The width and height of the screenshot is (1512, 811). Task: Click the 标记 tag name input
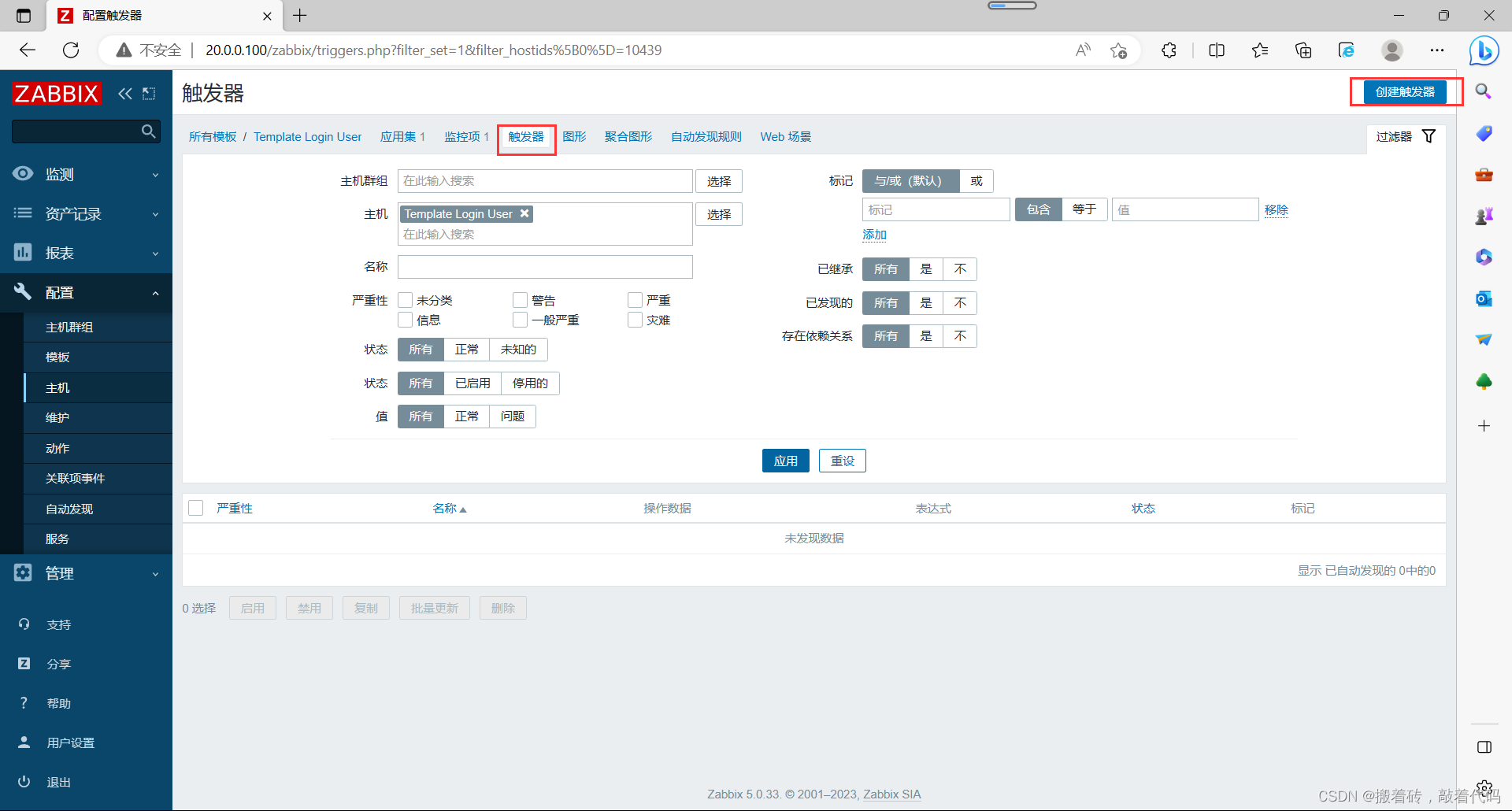click(936, 209)
